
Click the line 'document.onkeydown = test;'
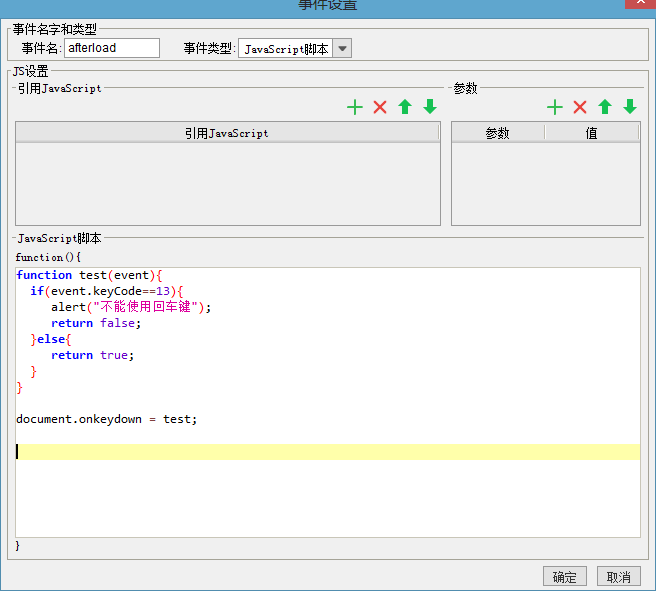(x=107, y=419)
